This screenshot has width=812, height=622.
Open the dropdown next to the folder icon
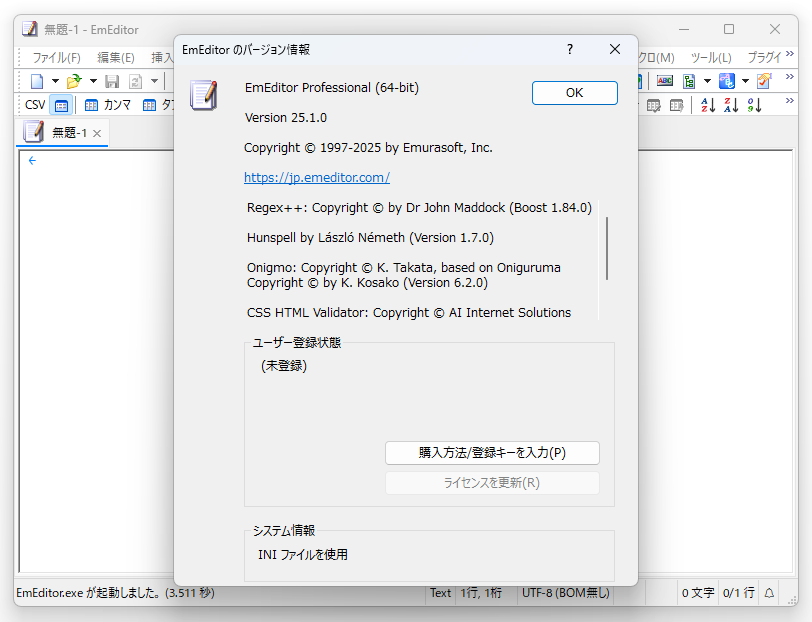coord(92,80)
